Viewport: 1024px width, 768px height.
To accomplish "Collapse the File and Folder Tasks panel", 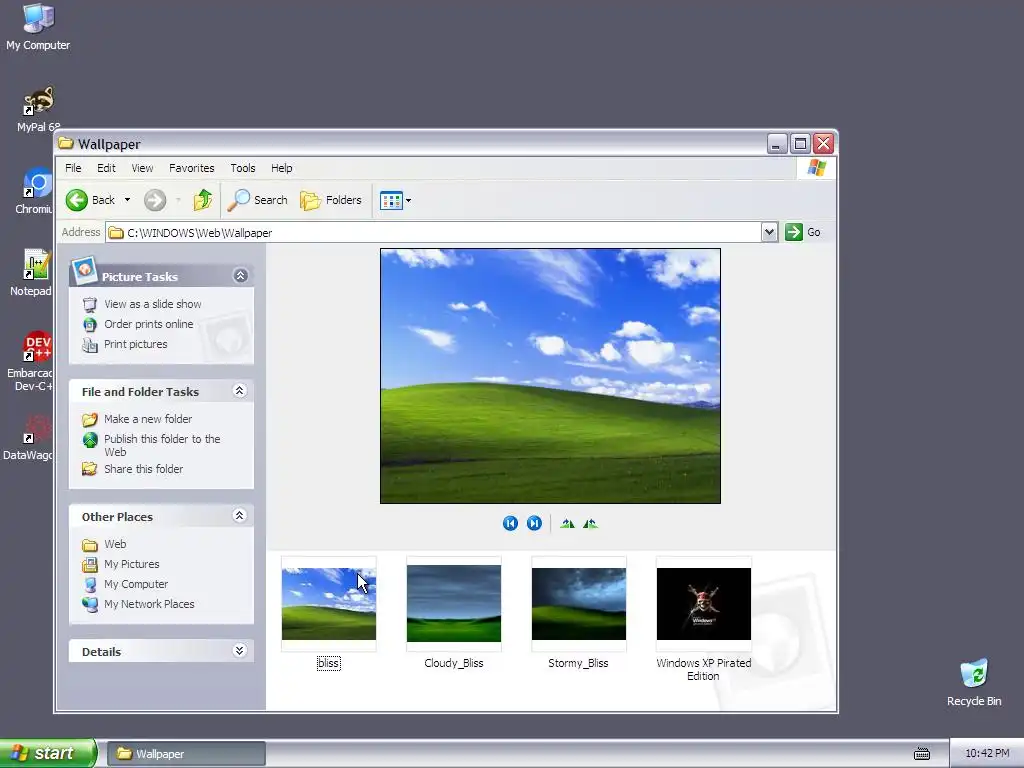I will (240, 391).
